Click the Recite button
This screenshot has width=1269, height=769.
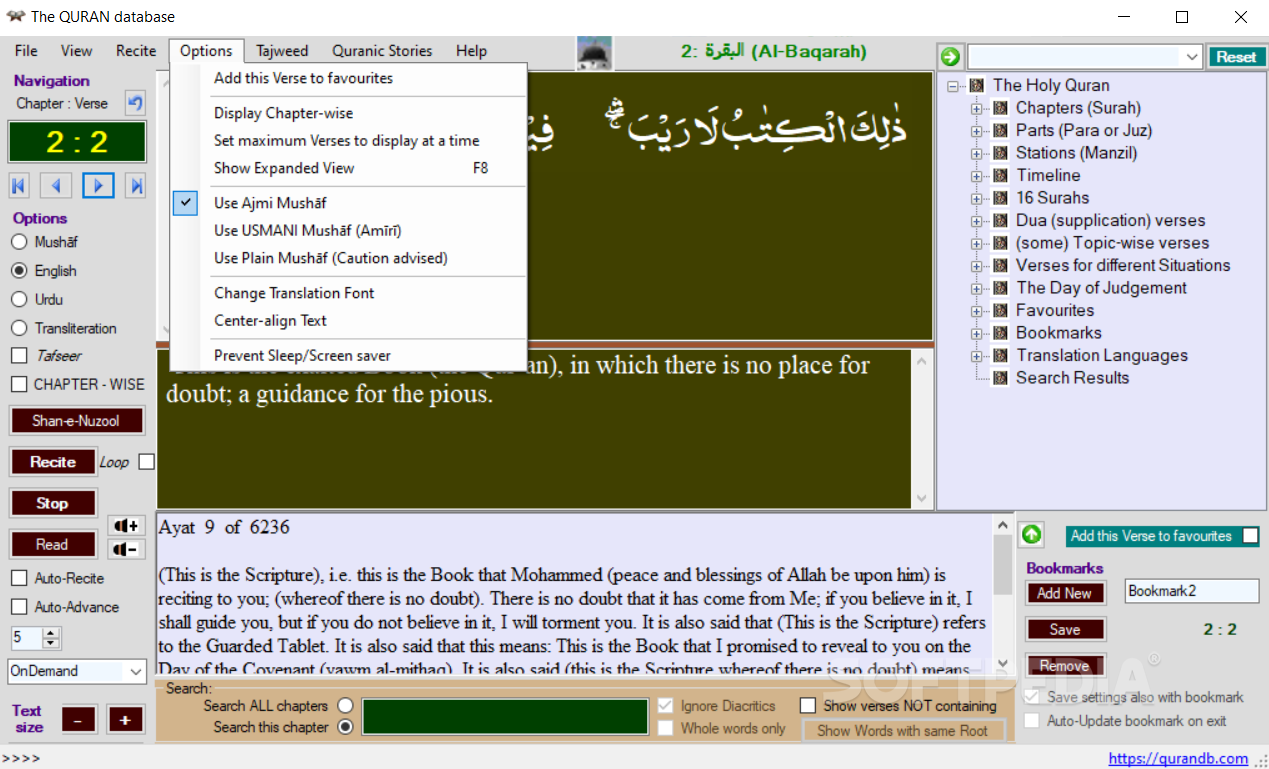53,462
